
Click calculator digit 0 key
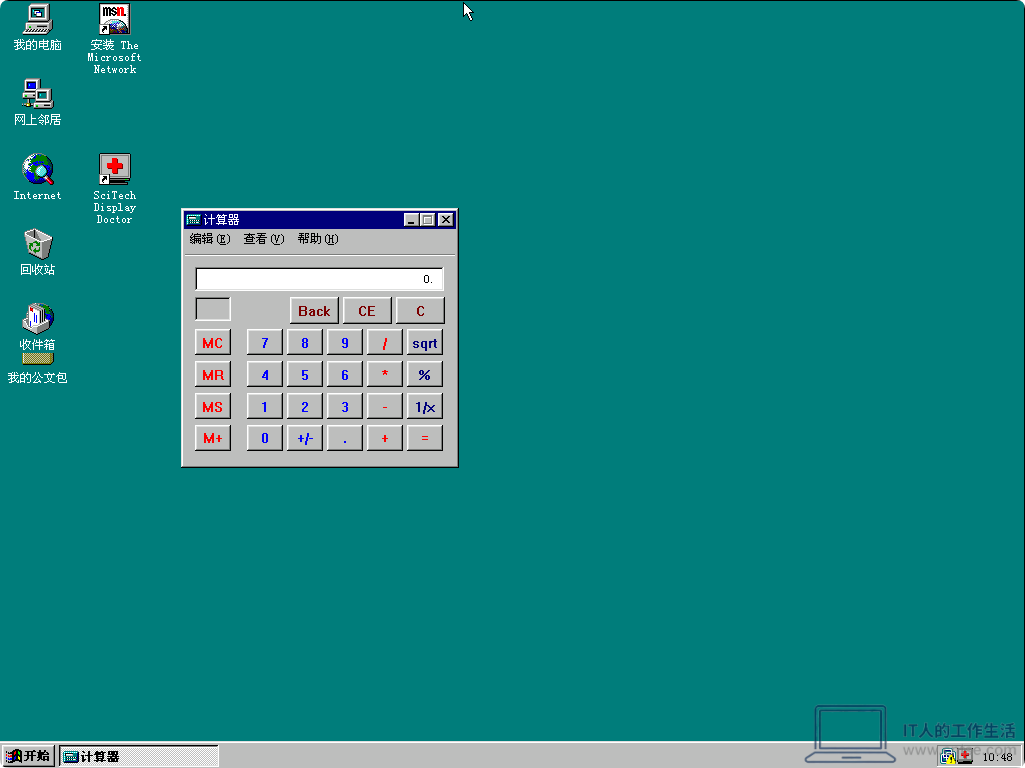point(265,438)
